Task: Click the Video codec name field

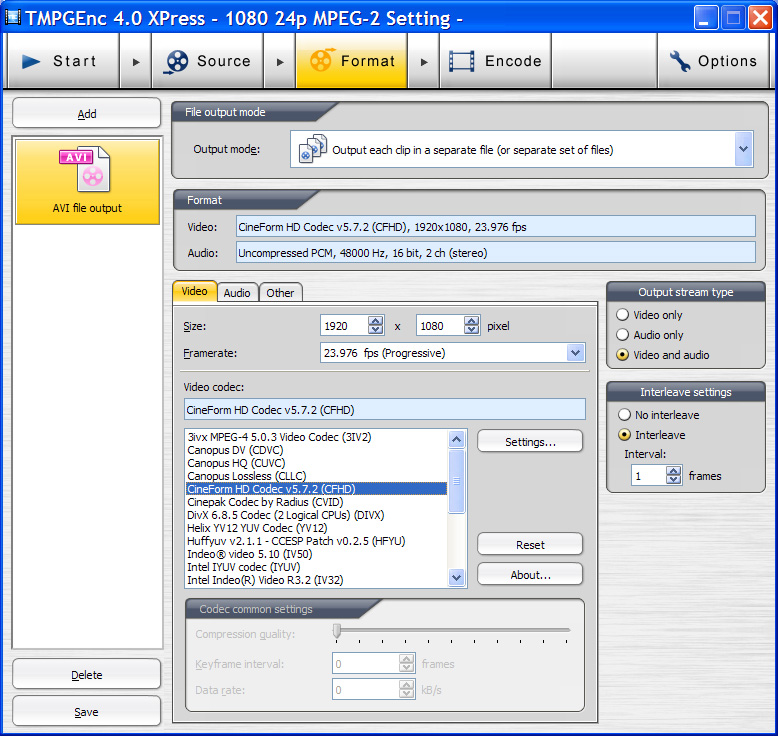Action: tap(385, 410)
